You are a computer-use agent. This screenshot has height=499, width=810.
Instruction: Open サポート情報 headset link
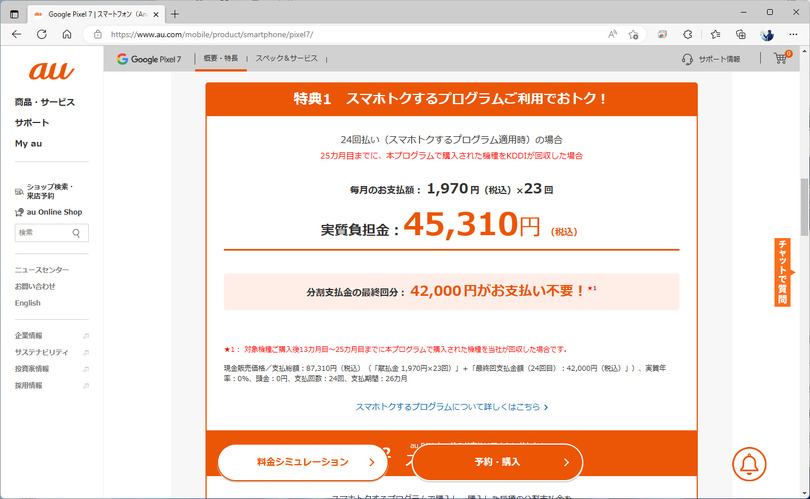[711, 59]
